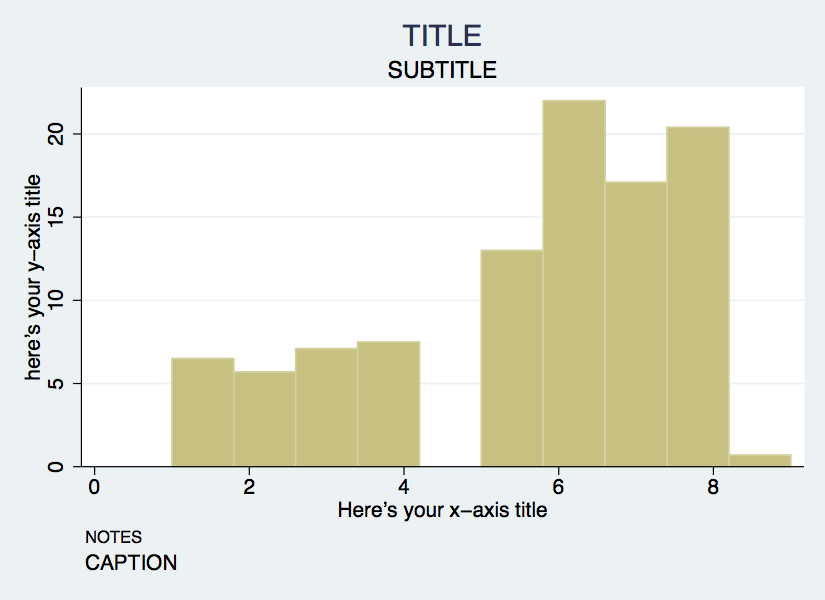The image size is (825, 600).
Task: Click the y-axis label 5
Action: [55, 383]
